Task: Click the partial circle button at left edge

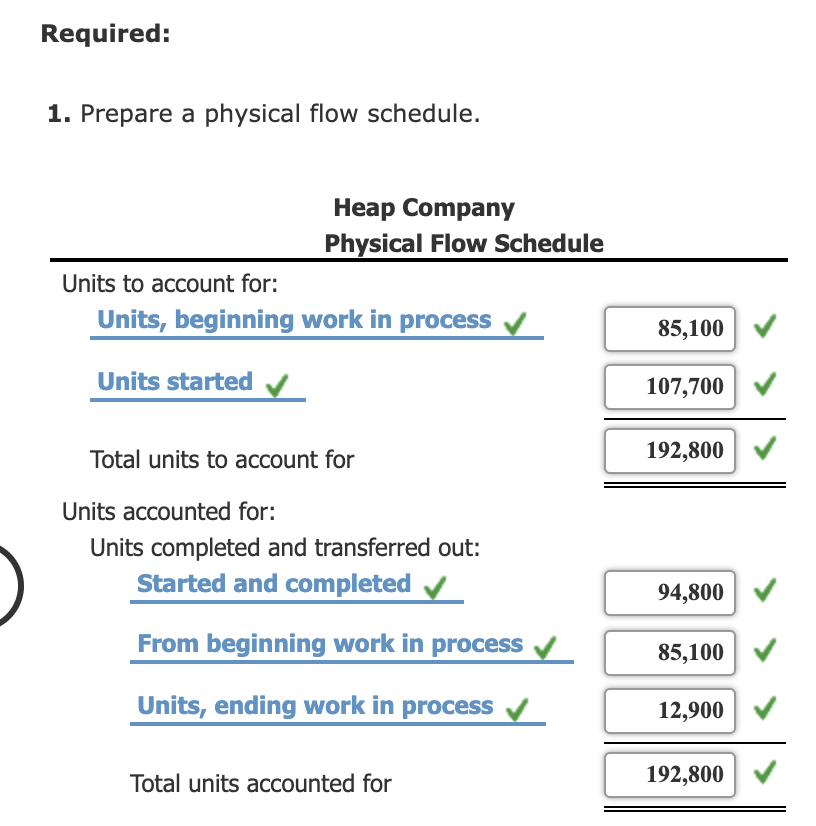Action: click(x=9, y=586)
